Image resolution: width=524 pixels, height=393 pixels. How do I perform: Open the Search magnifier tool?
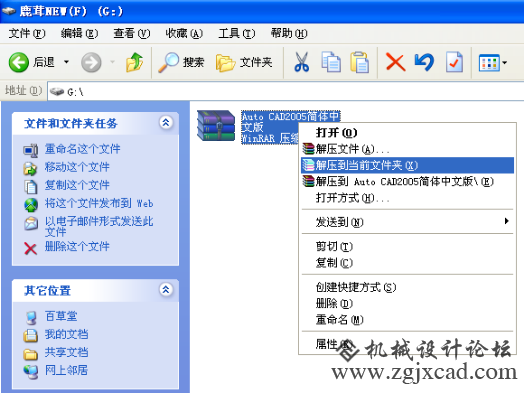point(181,62)
